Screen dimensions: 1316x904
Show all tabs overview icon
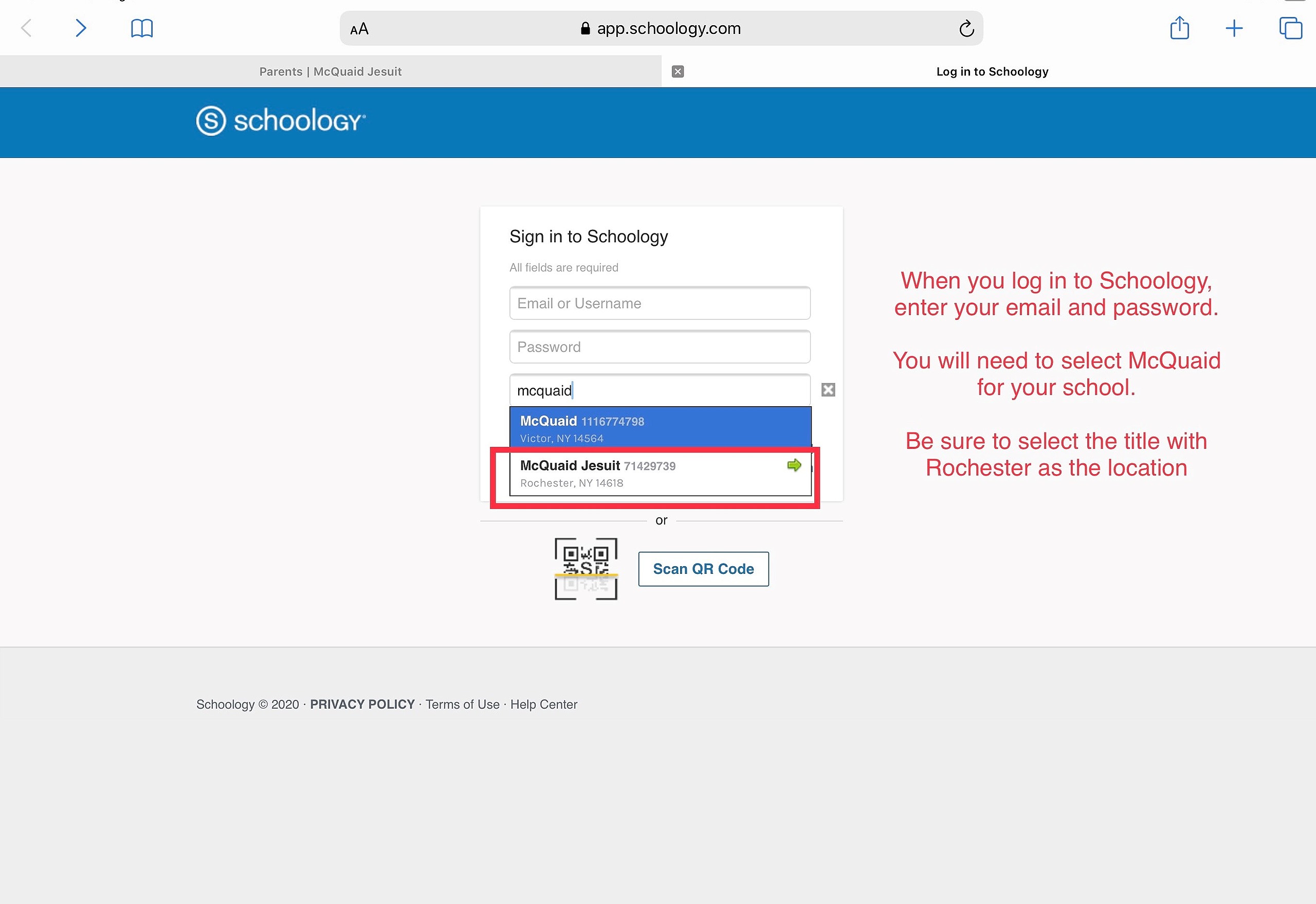[1290, 28]
